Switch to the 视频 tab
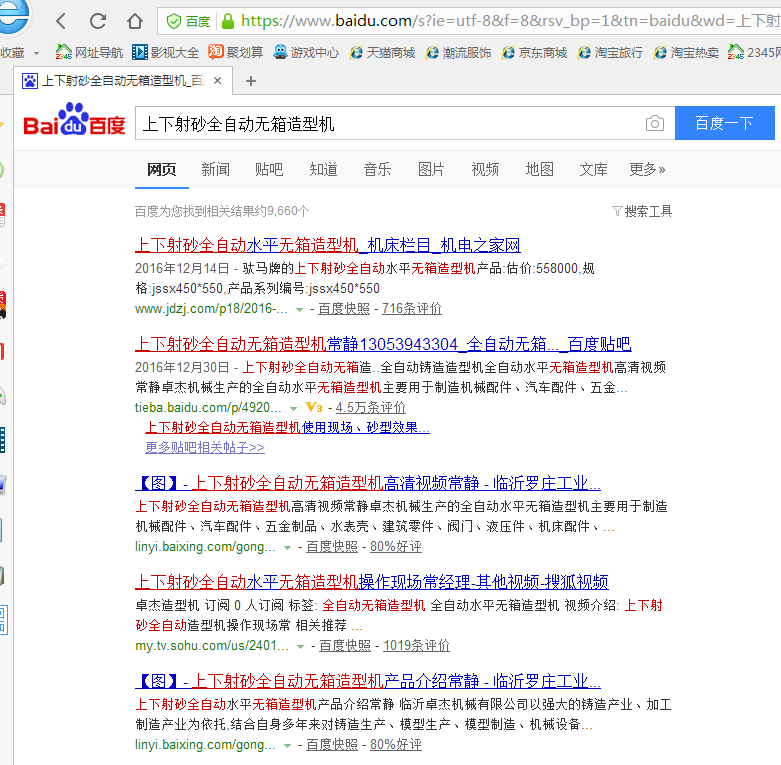The image size is (781, 765). [x=485, y=169]
